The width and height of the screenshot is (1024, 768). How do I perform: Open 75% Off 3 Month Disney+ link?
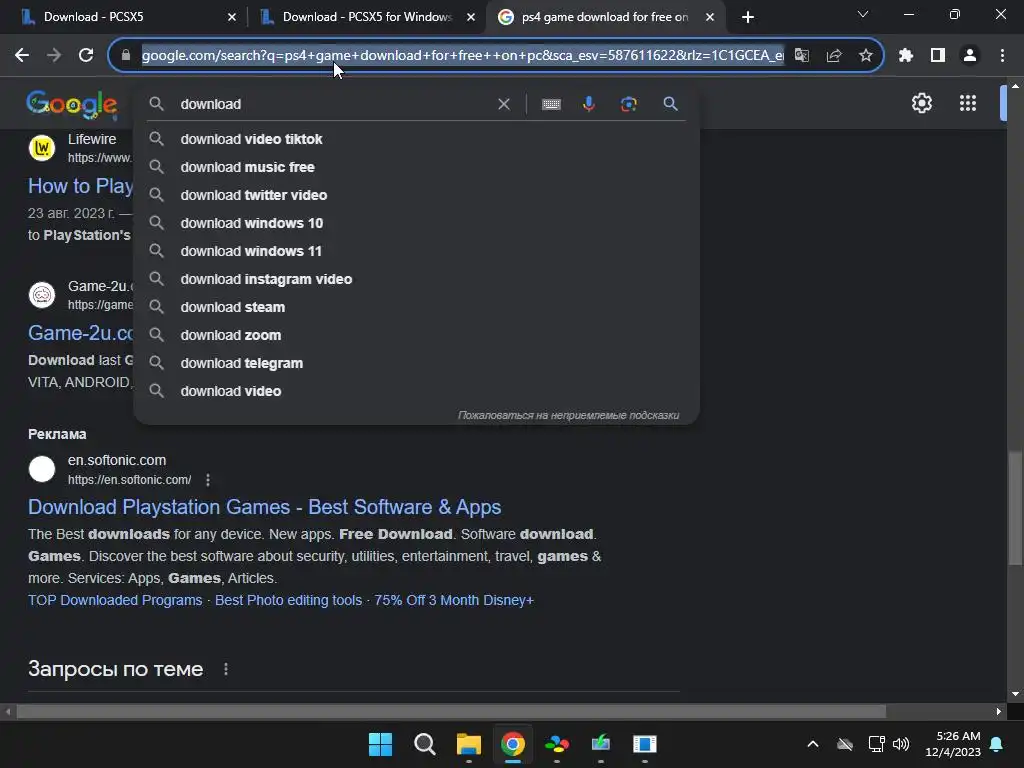[x=454, y=600]
